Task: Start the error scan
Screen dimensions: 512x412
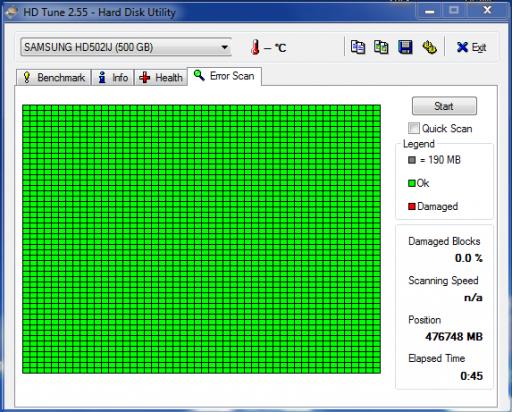Action: (444, 106)
